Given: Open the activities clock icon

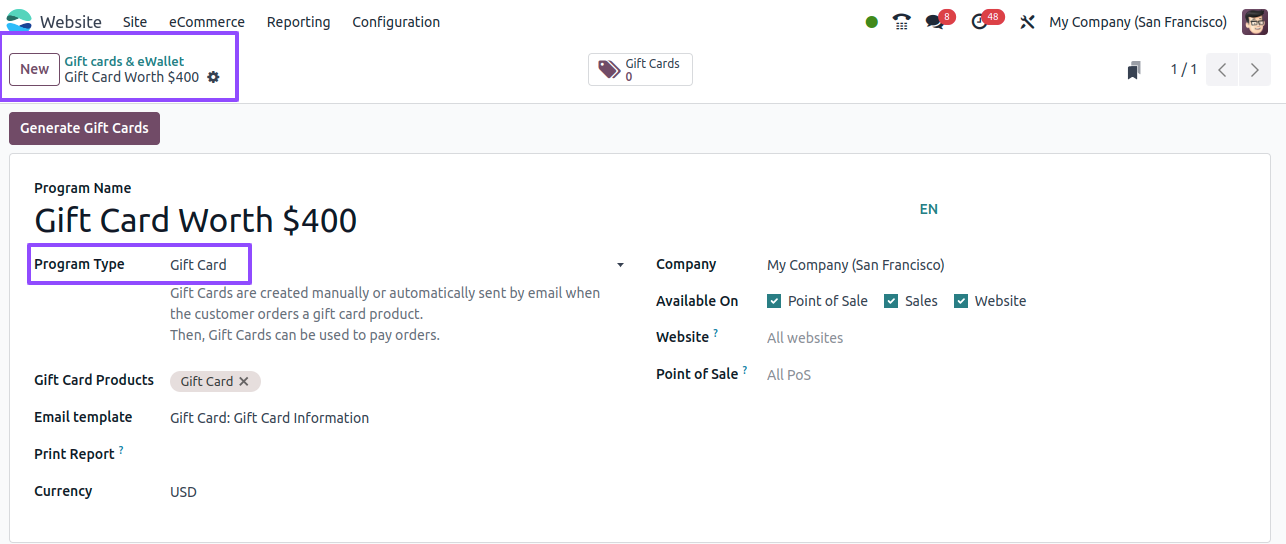Looking at the screenshot, I should (980, 22).
